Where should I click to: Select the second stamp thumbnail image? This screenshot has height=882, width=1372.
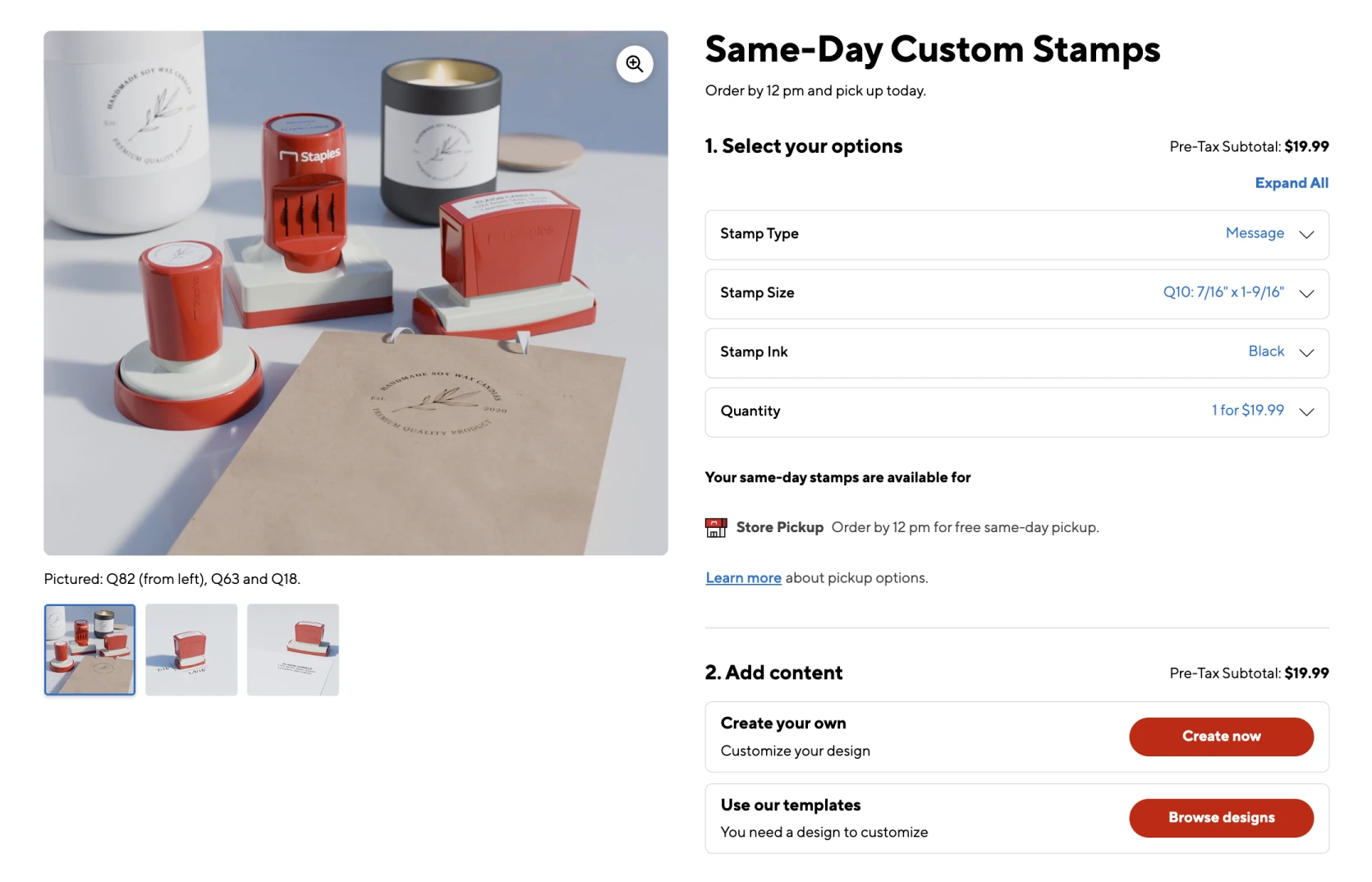(191, 650)
